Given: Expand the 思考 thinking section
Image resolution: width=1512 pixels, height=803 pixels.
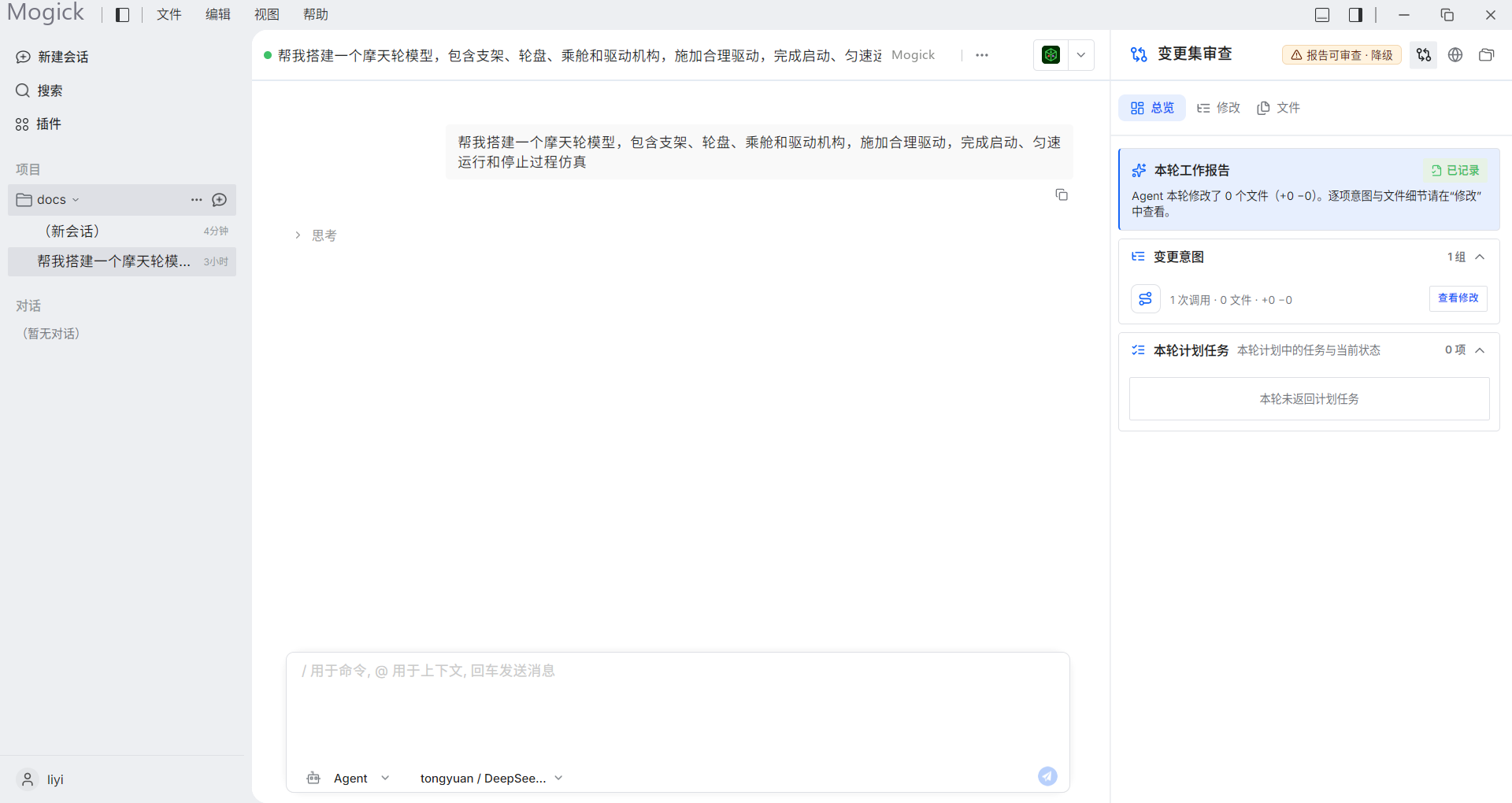Looking at the screenshot, I should point(316,235).
